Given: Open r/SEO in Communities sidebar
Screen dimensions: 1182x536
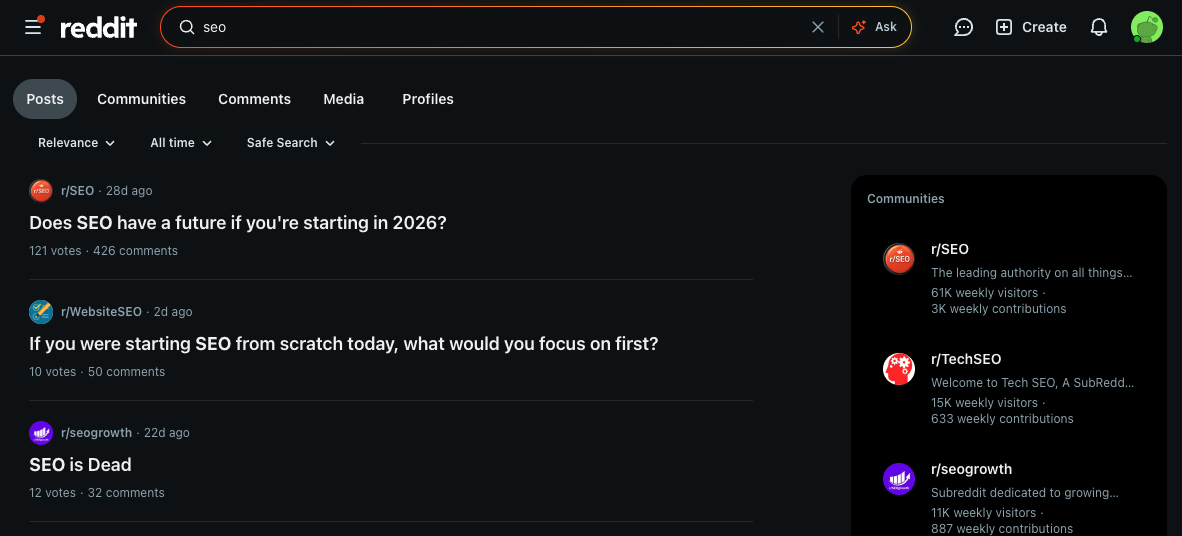Looking at the screenshot, I should (x=950, y=250).
